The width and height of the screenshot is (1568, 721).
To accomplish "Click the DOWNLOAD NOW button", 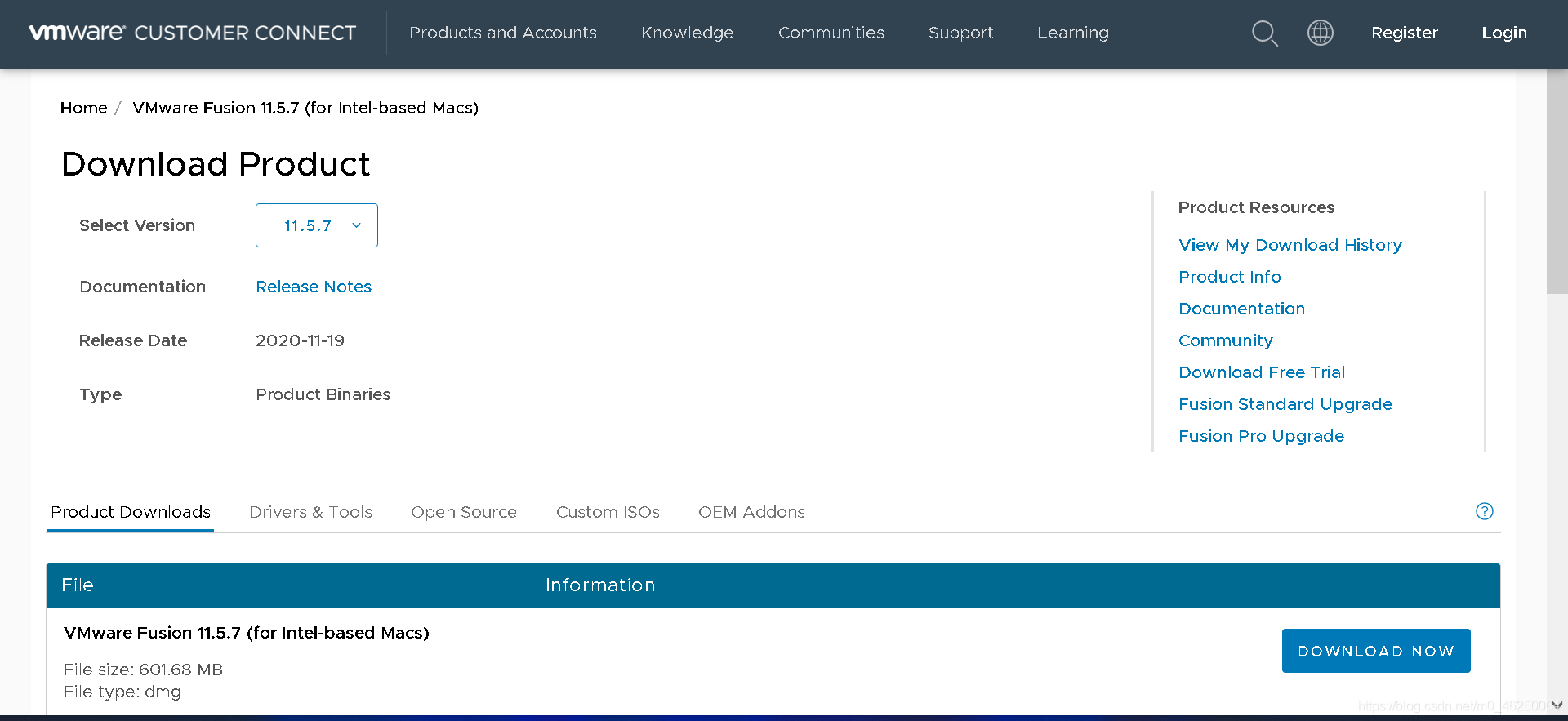I will click(x=1376, y=651).
